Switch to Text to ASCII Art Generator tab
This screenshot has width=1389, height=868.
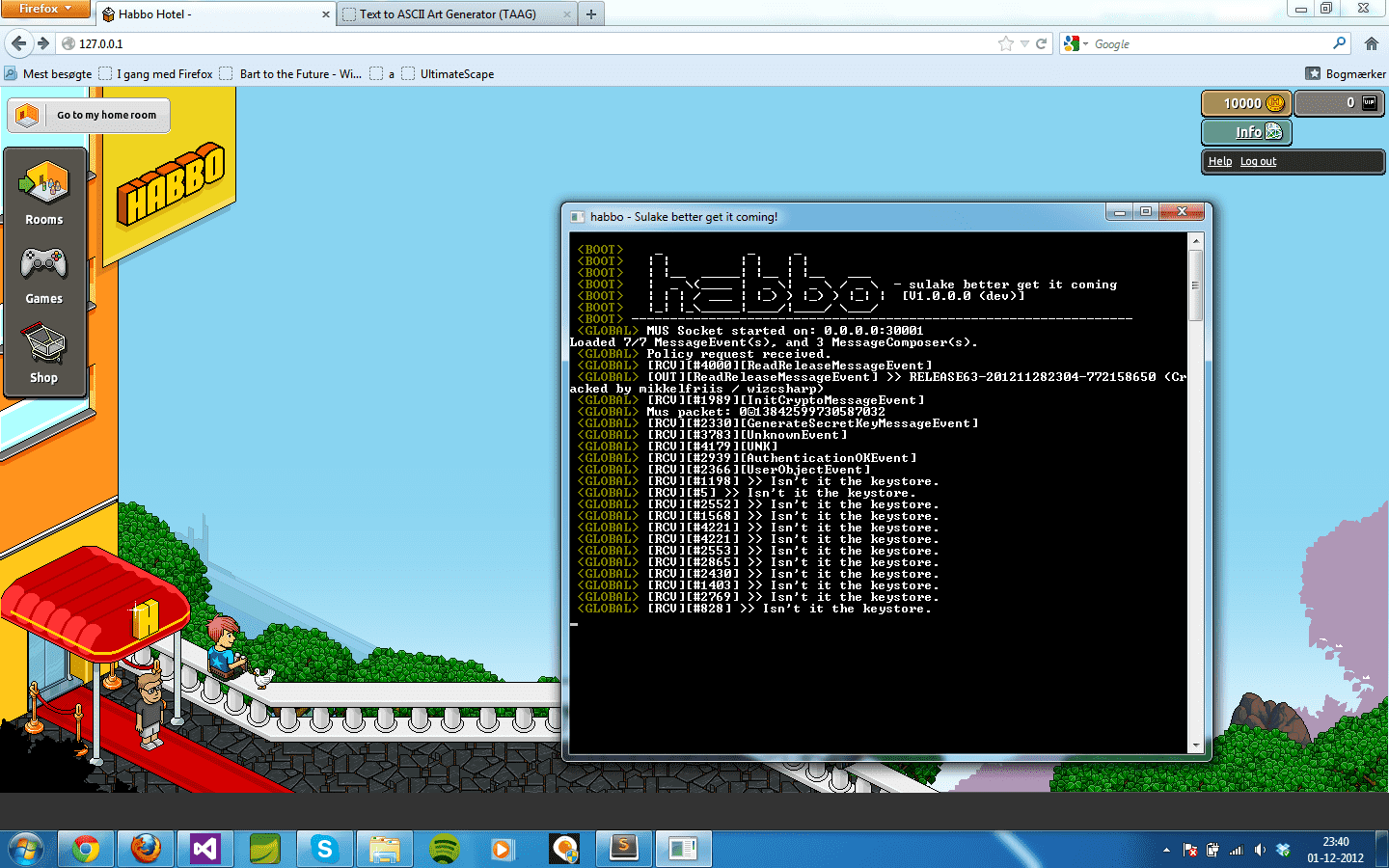pos(456,14)
